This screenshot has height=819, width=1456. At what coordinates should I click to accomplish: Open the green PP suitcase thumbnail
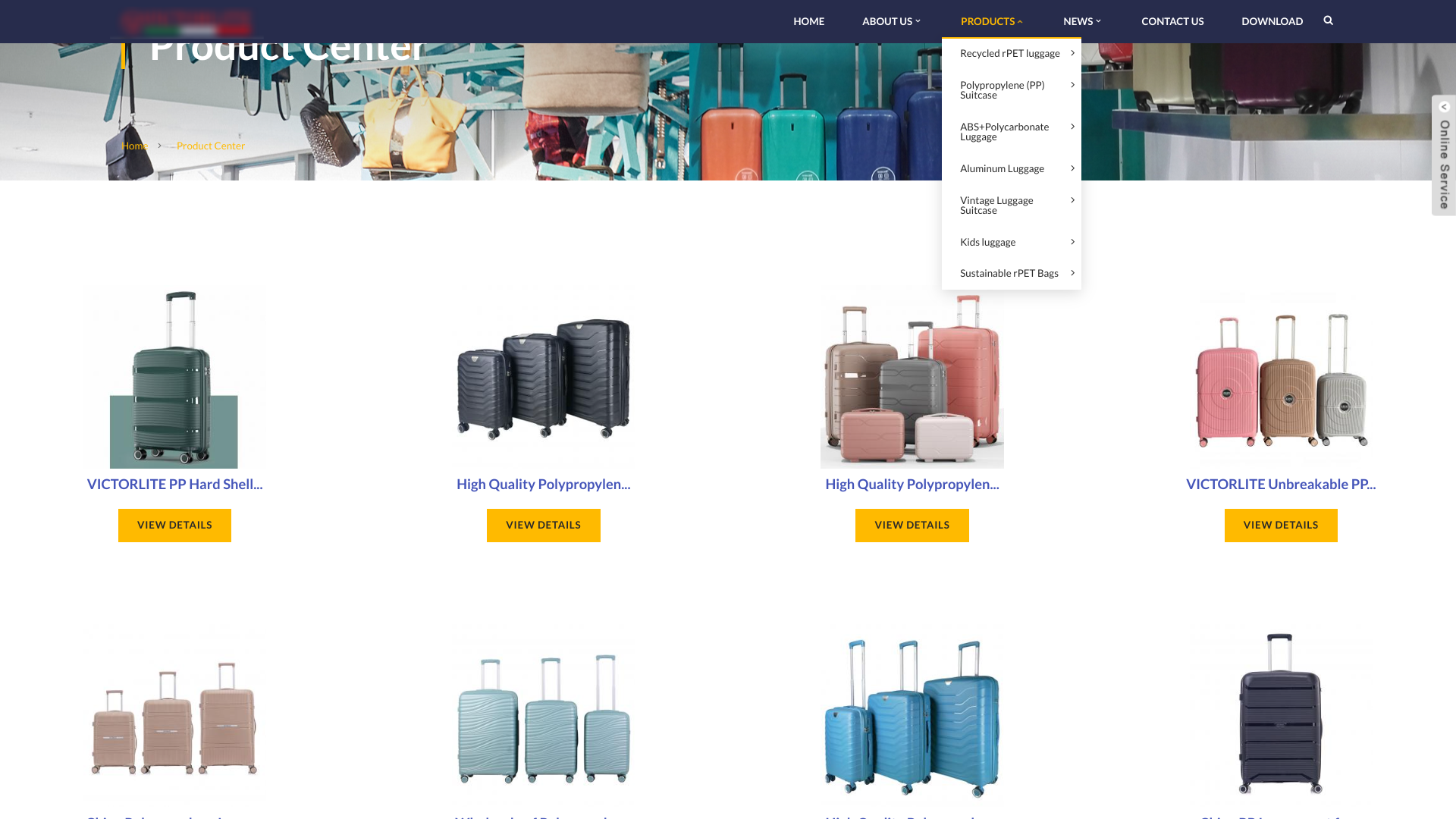pos(174,377)
